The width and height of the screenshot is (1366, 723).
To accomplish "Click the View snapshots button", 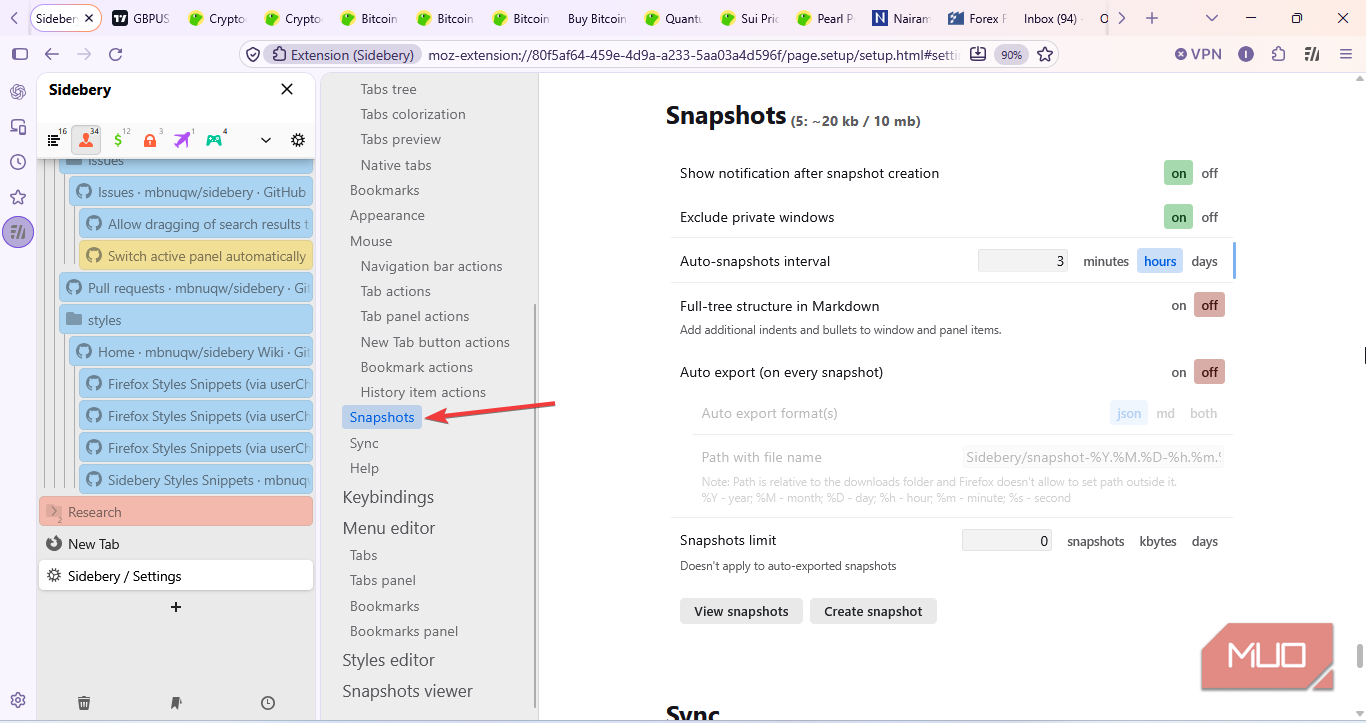I will click(x=741, y=611).
